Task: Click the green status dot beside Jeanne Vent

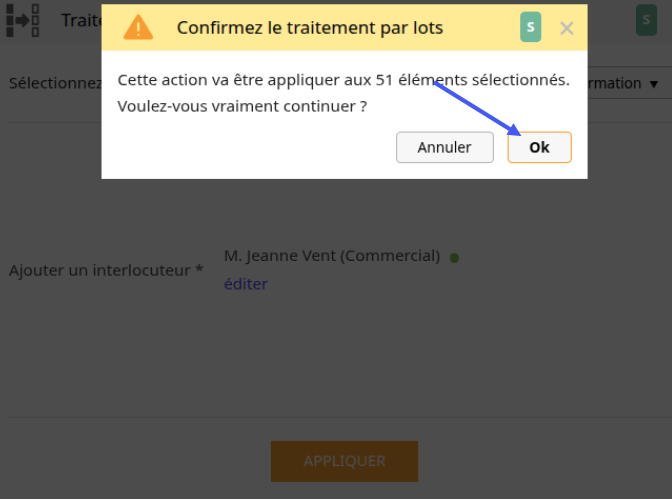Action: click(454, 258)
